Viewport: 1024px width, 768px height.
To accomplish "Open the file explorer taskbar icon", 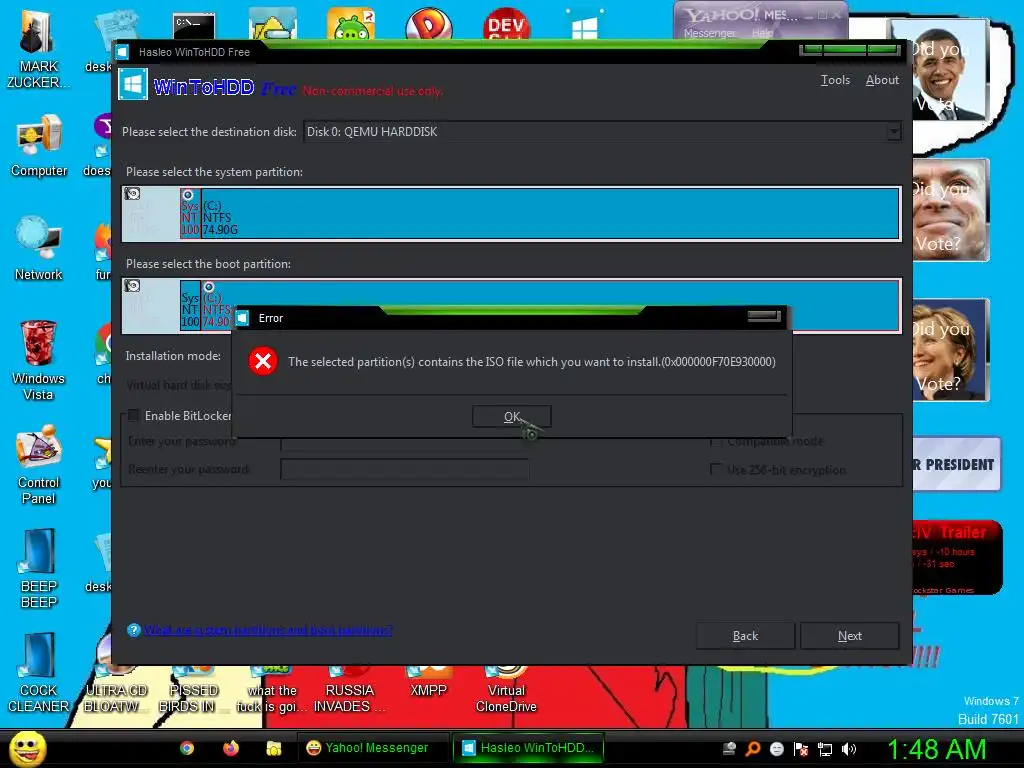I will click(x=274, y=748).
